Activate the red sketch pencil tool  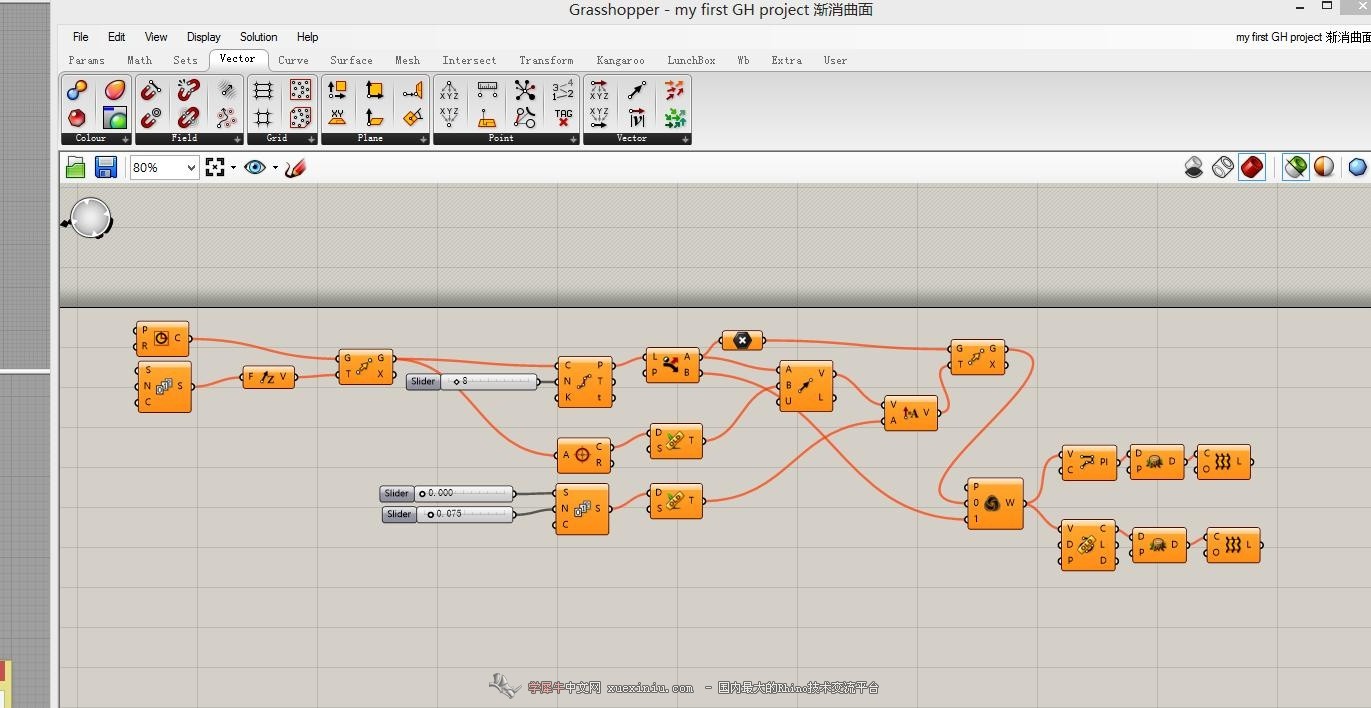point(294,167)
